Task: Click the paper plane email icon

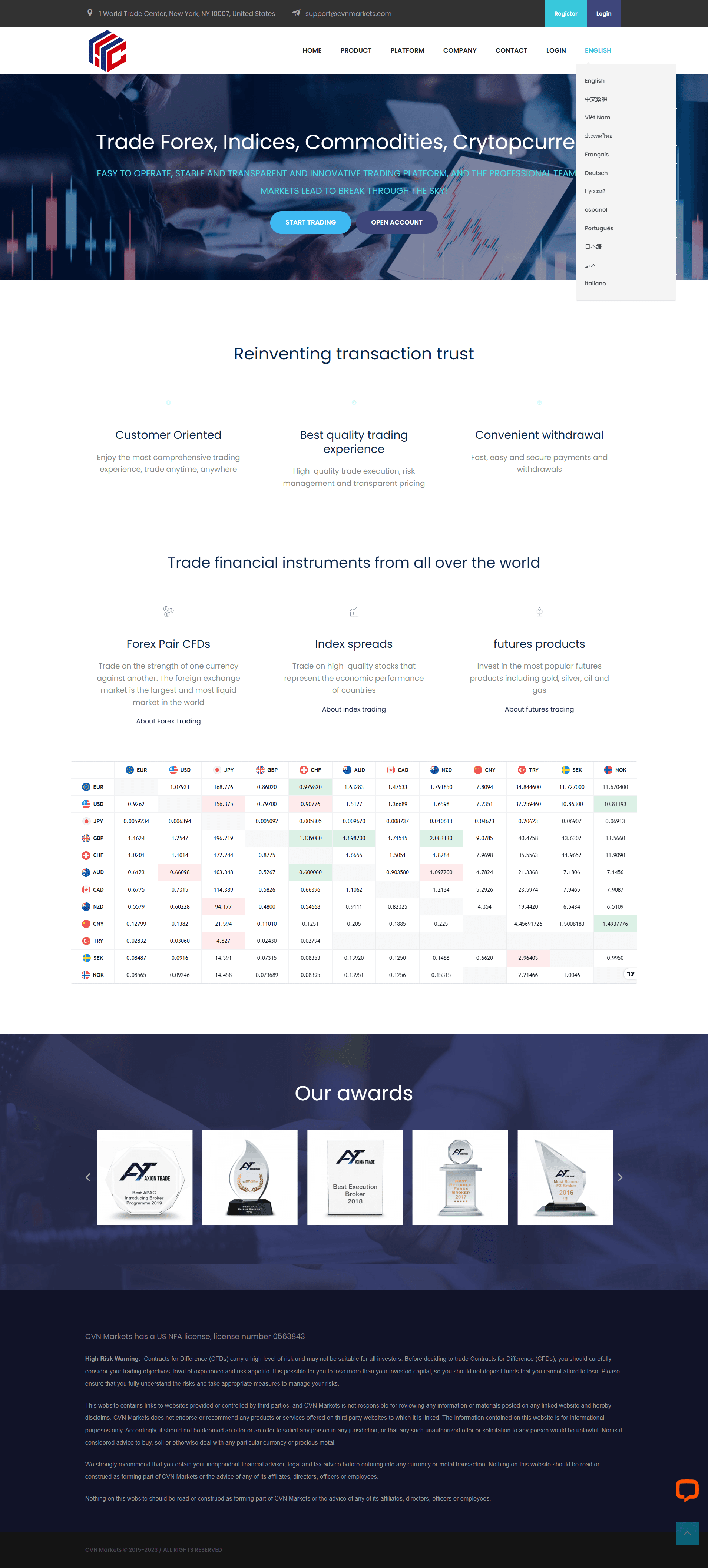Action: [x=297, y=13]
